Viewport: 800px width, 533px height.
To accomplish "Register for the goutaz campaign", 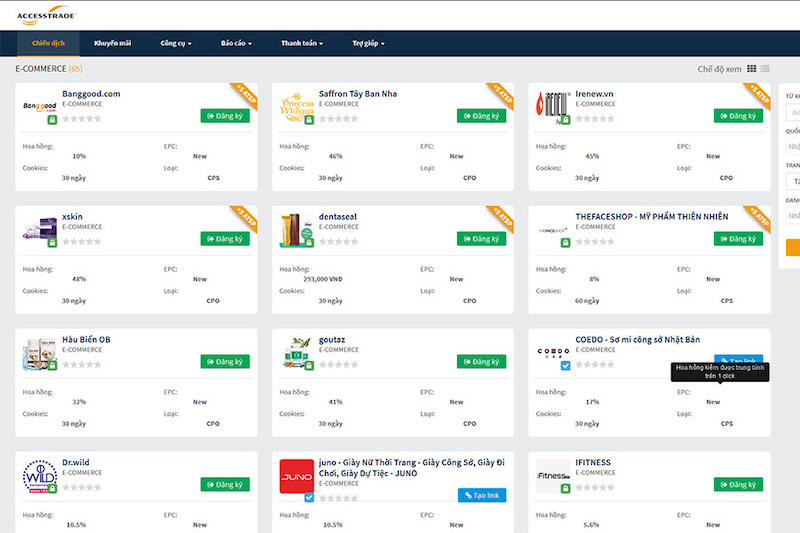I will click(x=482, y=362).
